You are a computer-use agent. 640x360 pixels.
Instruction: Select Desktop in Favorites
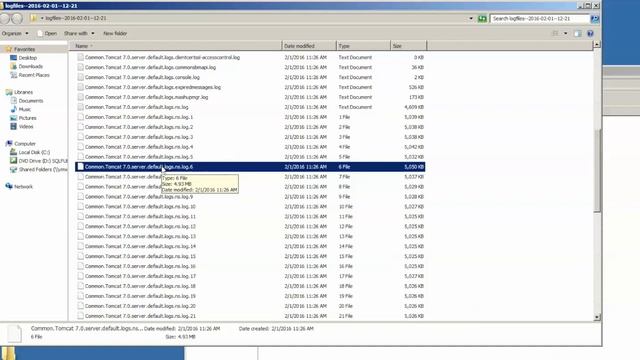(x=28, y=58)
